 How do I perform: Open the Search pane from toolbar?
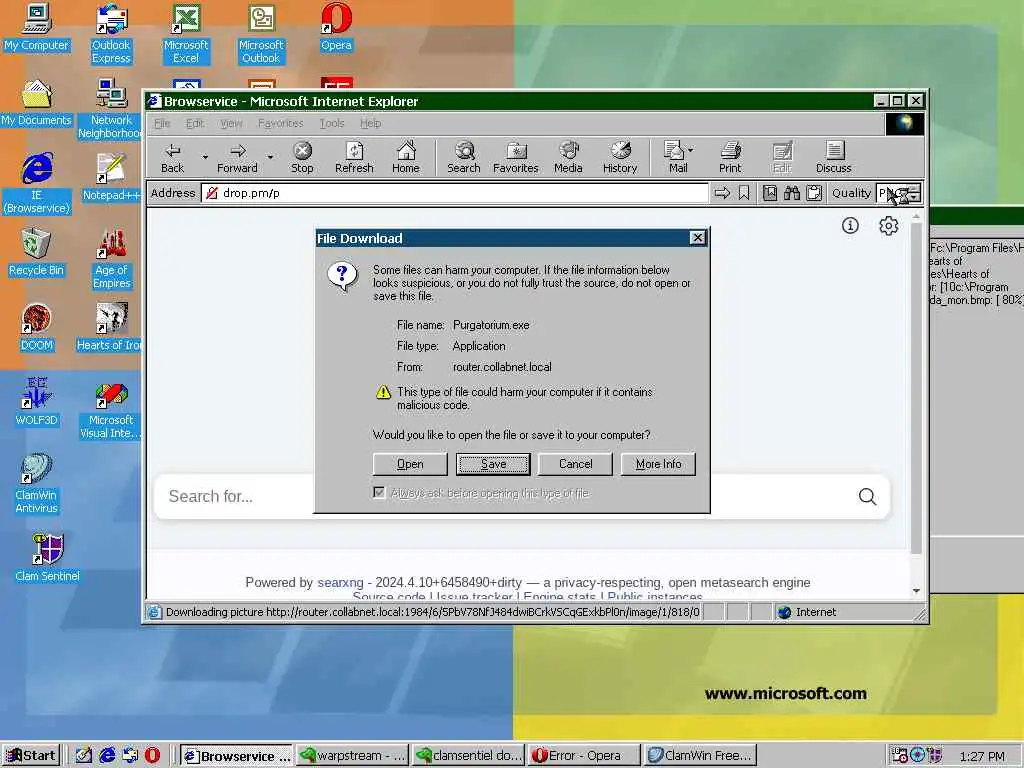click(464, 157)
